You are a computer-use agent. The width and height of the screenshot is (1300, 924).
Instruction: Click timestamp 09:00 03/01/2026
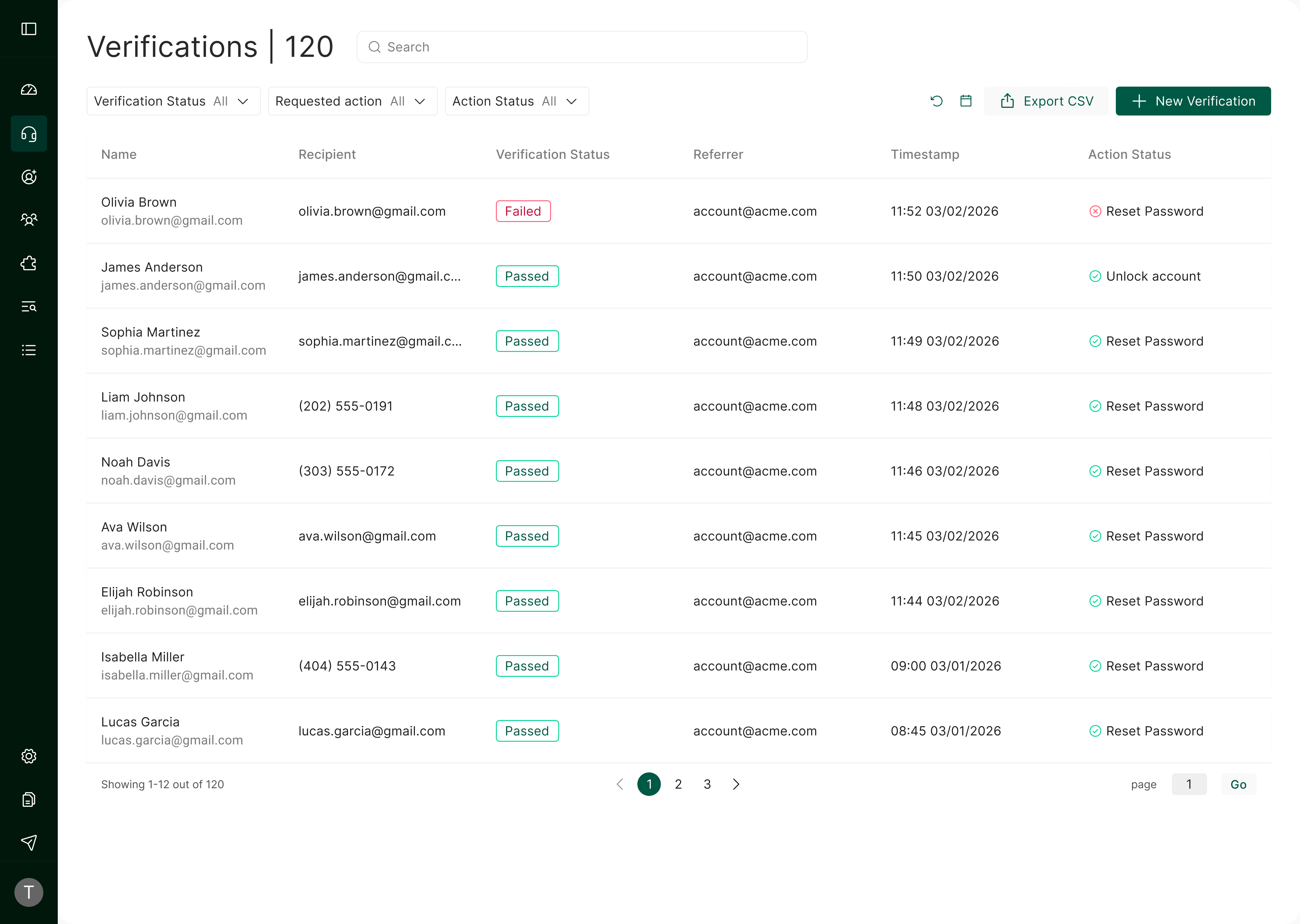tap(945, 666)
